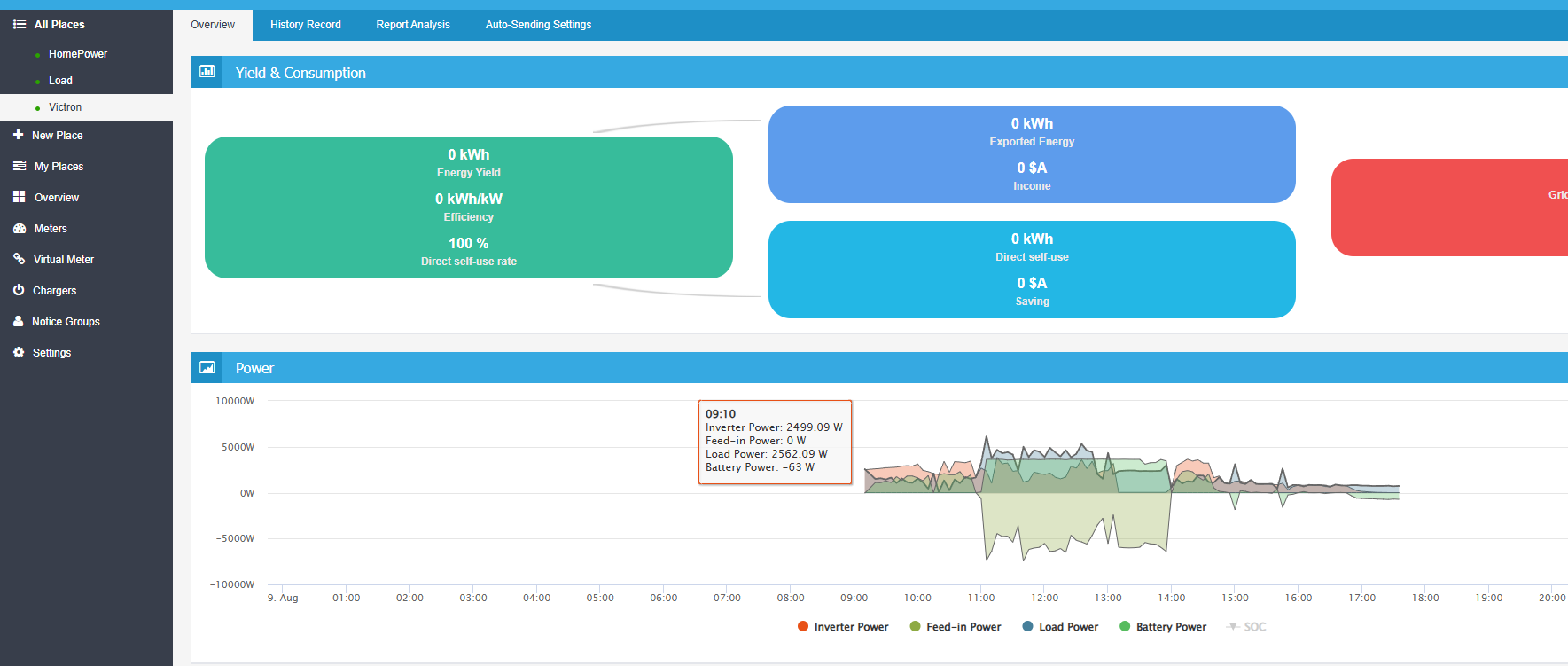
Task: Switch to Report Analysis tab
Action: (413, 25)
